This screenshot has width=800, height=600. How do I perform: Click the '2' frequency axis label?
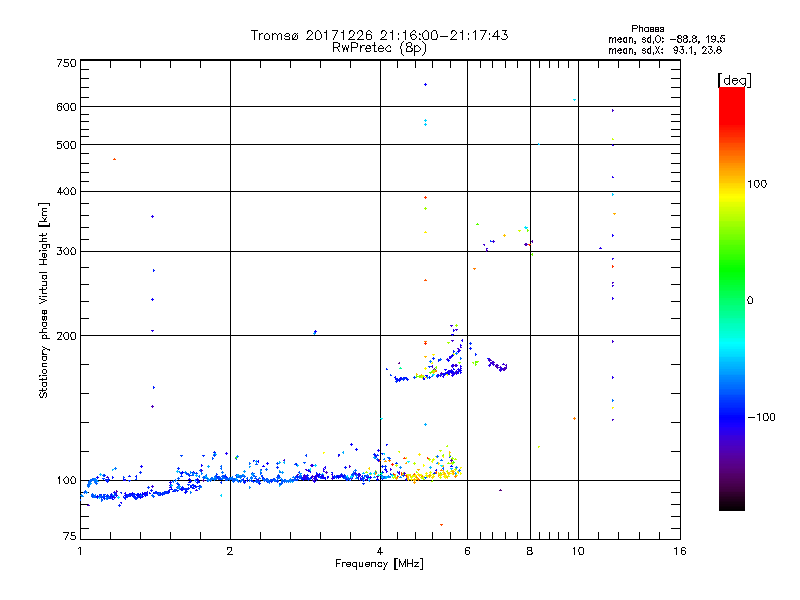coord(230,551)
